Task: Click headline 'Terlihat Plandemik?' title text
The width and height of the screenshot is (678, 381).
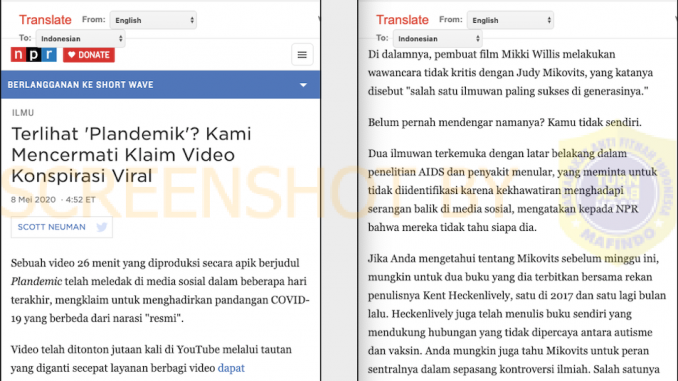Action: 131,155
